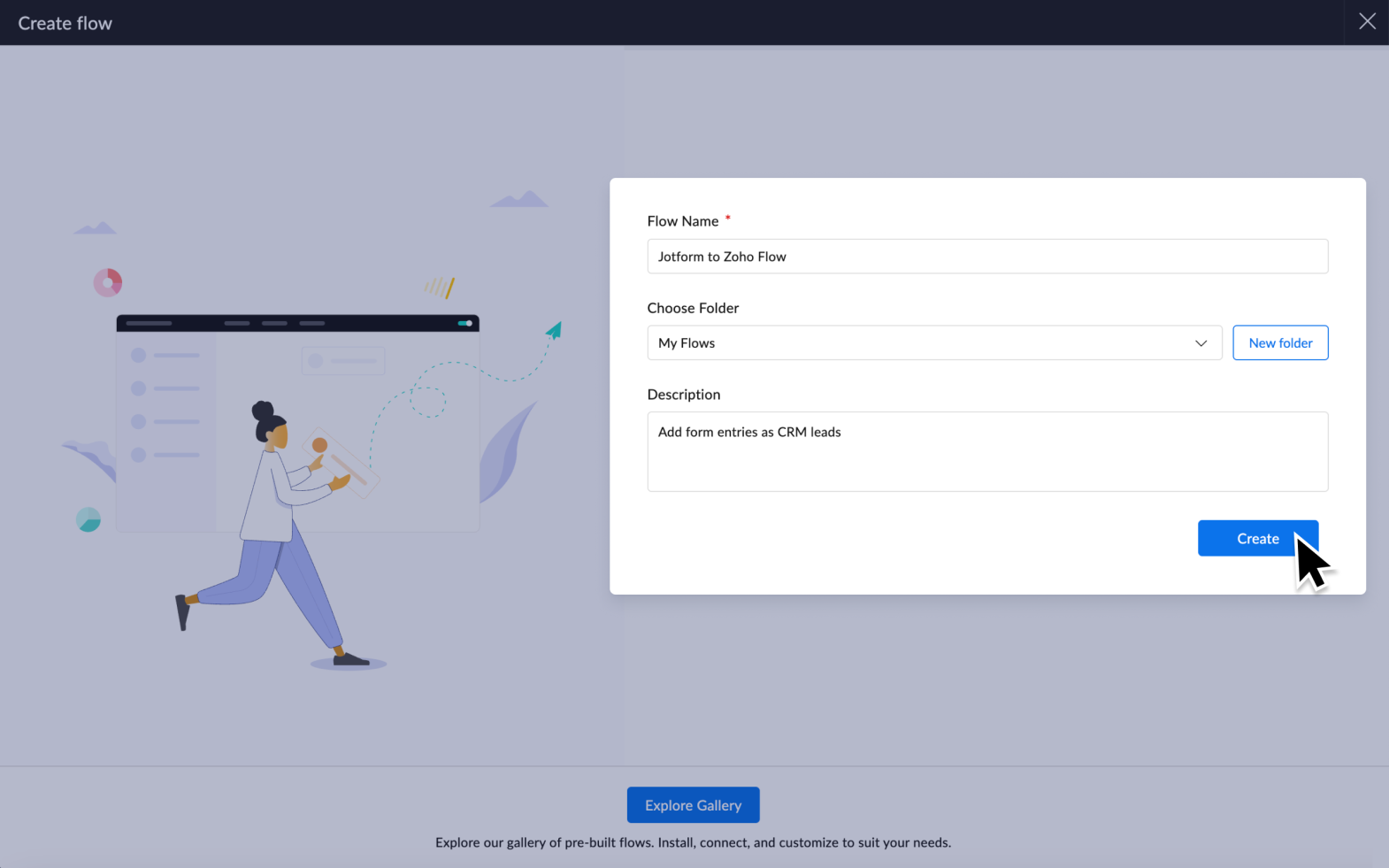Click inside the Description text area
This screenshot has width=1389, height=868.
[x=986, y=451]
